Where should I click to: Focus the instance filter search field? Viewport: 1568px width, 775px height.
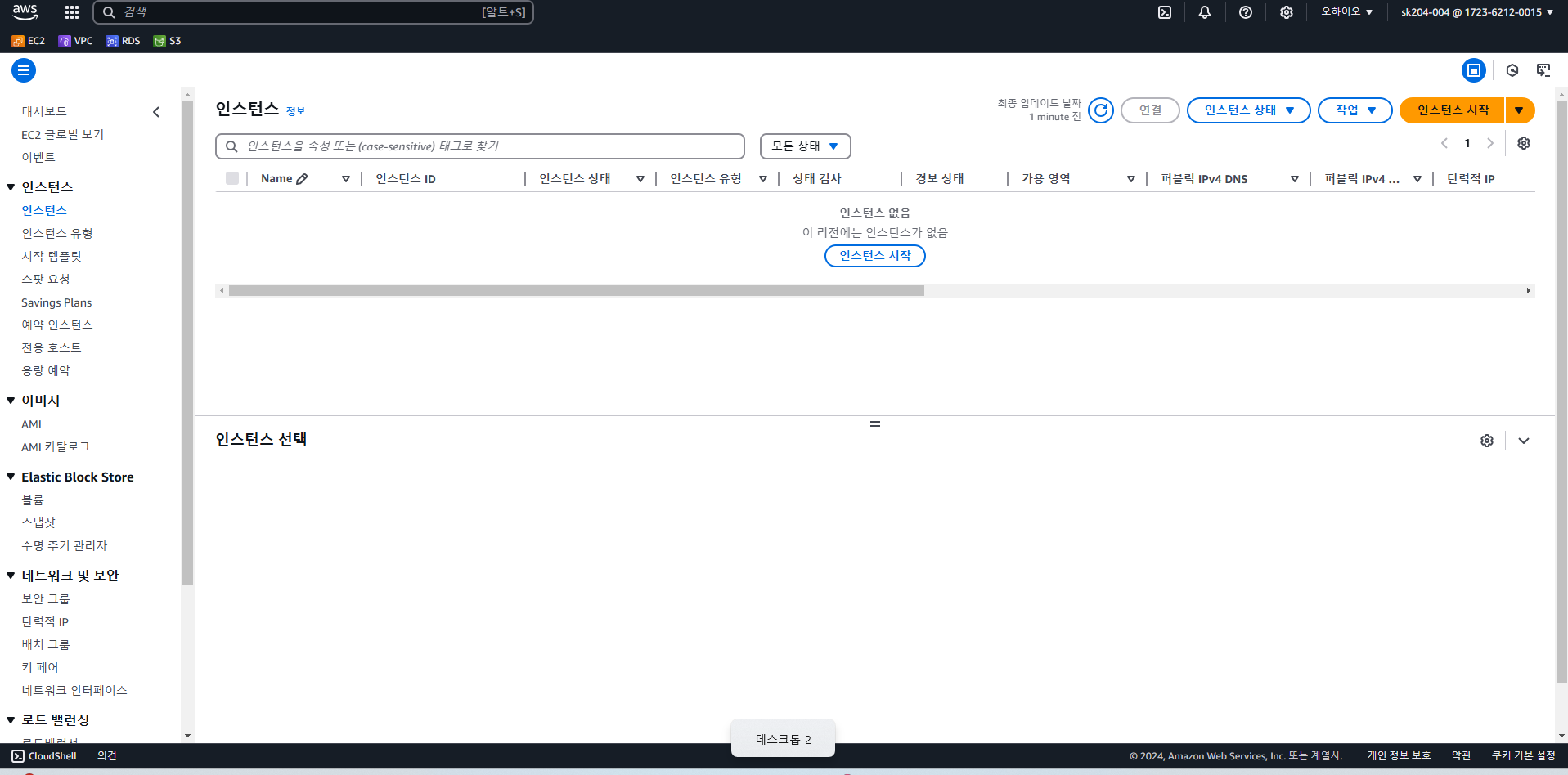(480, 146)
